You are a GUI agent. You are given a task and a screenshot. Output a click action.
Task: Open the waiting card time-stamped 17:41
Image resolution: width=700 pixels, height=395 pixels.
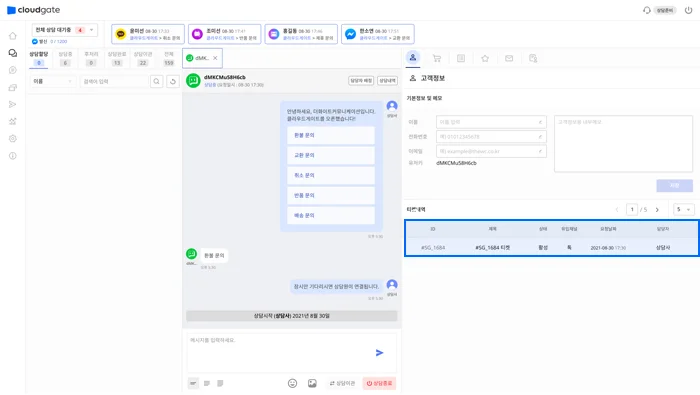225,34
